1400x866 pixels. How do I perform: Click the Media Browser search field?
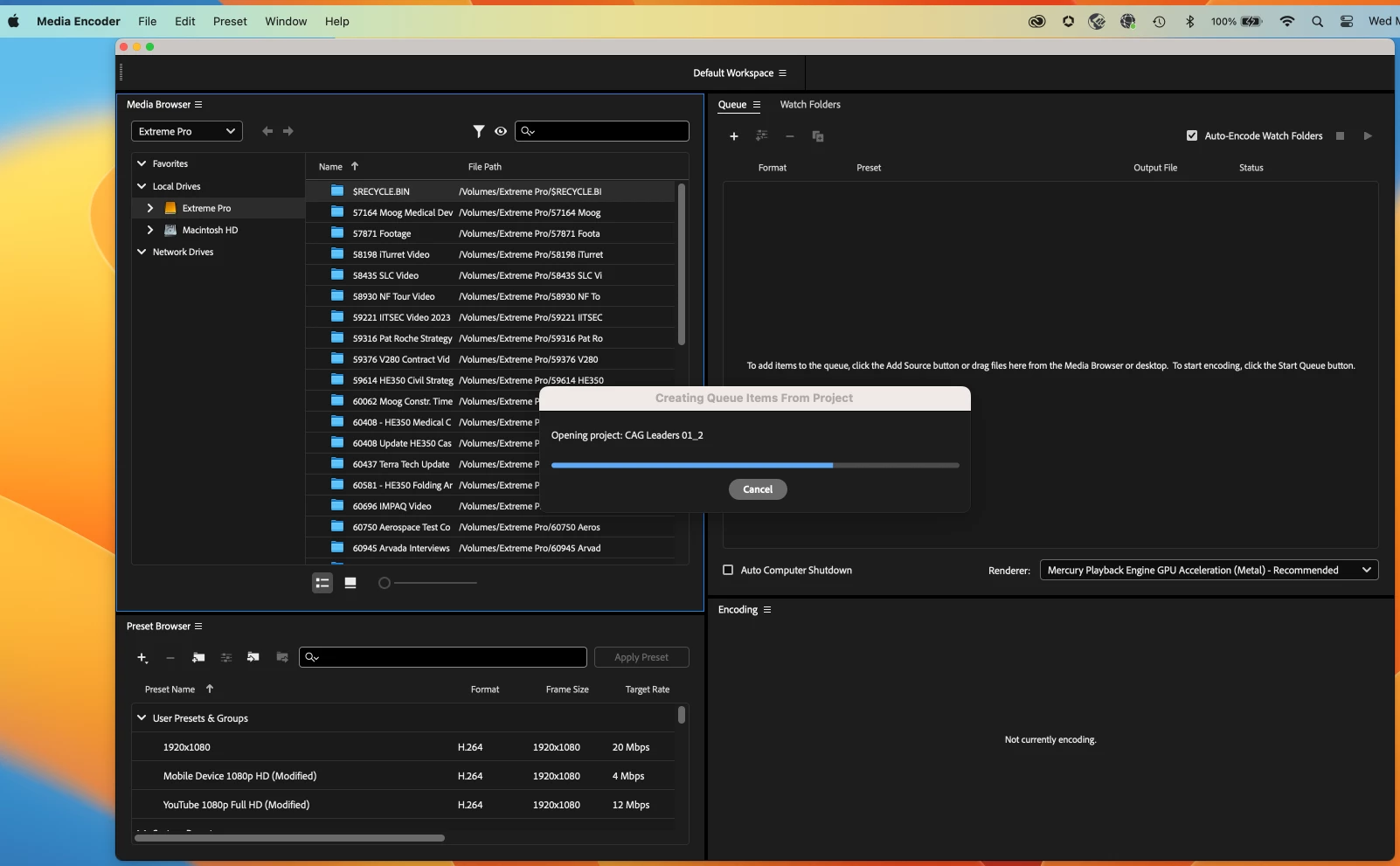point(602,131)
